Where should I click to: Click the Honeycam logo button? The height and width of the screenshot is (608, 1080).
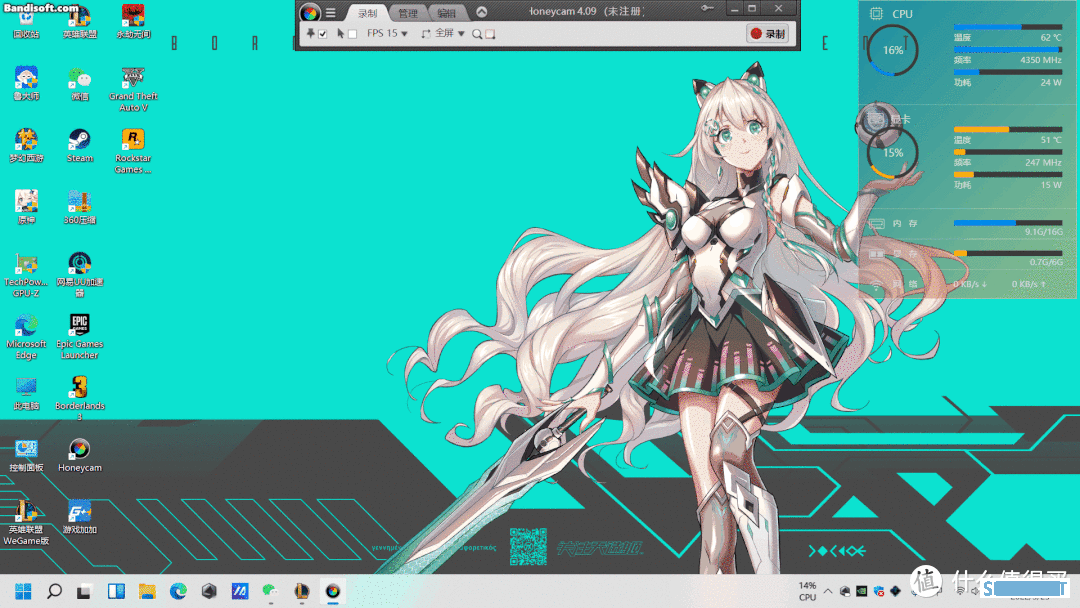[x=309, y=12]
